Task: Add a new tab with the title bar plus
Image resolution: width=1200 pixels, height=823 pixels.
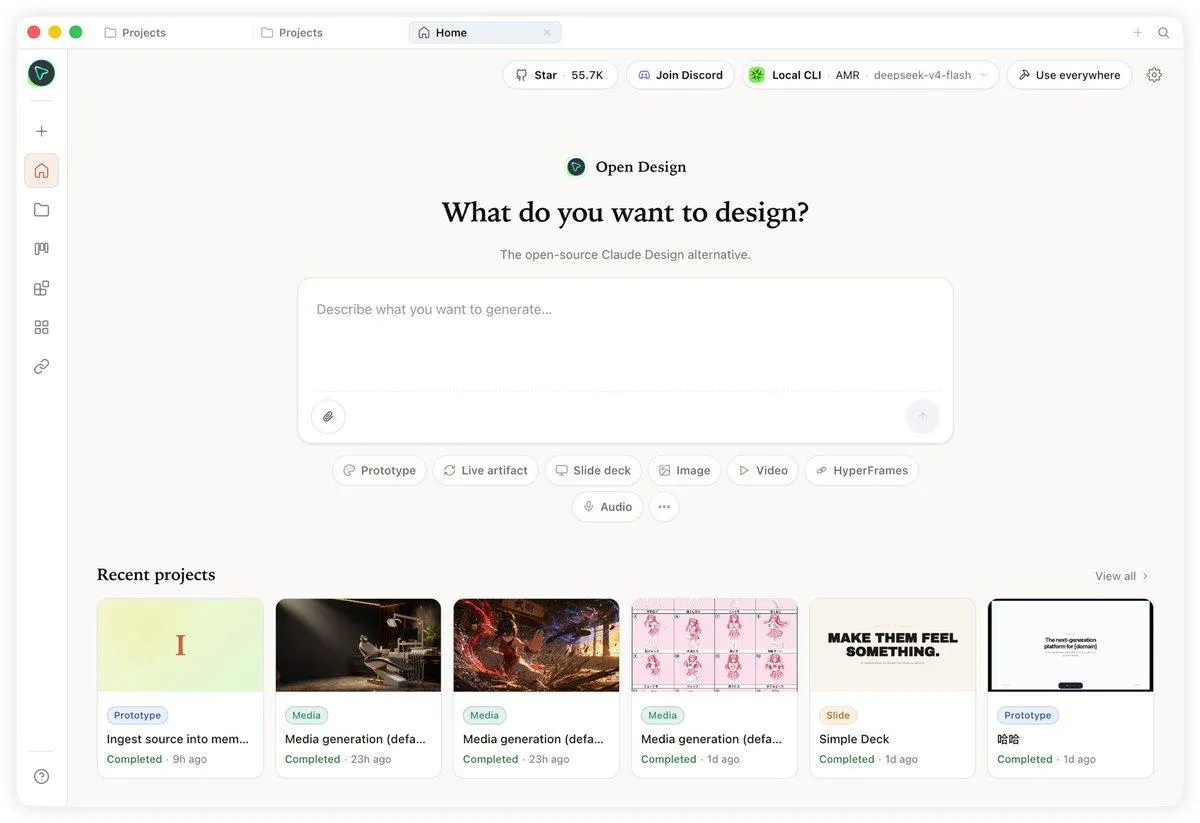Action: point(1138,33)
